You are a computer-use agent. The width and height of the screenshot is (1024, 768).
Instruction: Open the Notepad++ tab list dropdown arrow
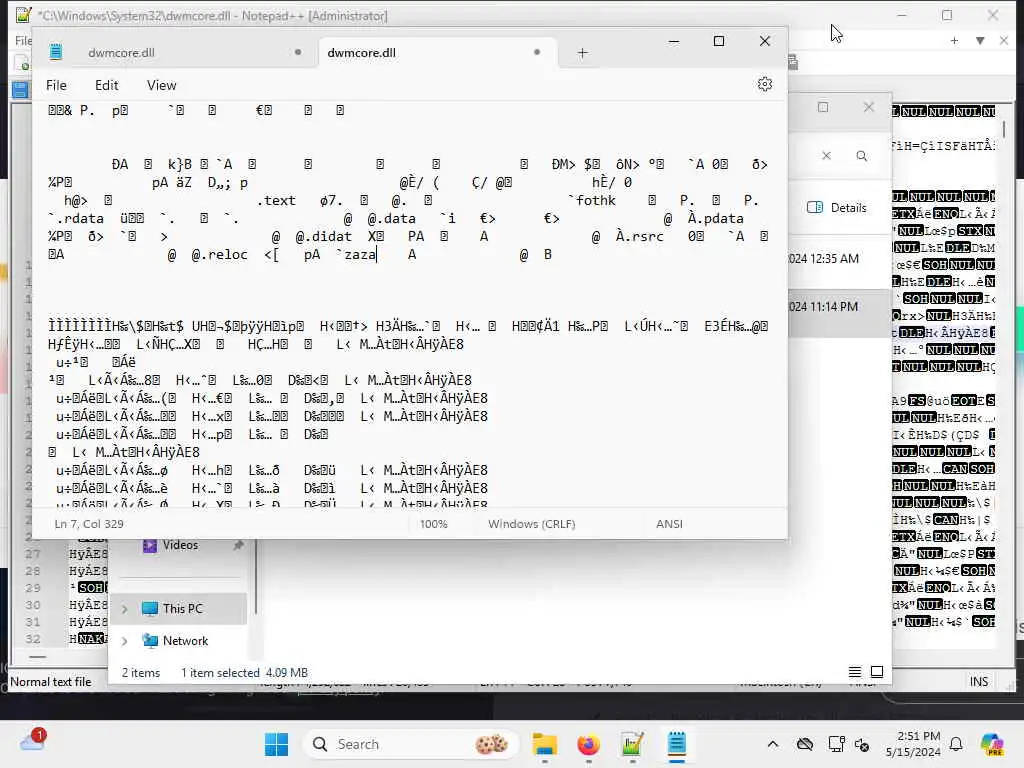coord(980,40)
